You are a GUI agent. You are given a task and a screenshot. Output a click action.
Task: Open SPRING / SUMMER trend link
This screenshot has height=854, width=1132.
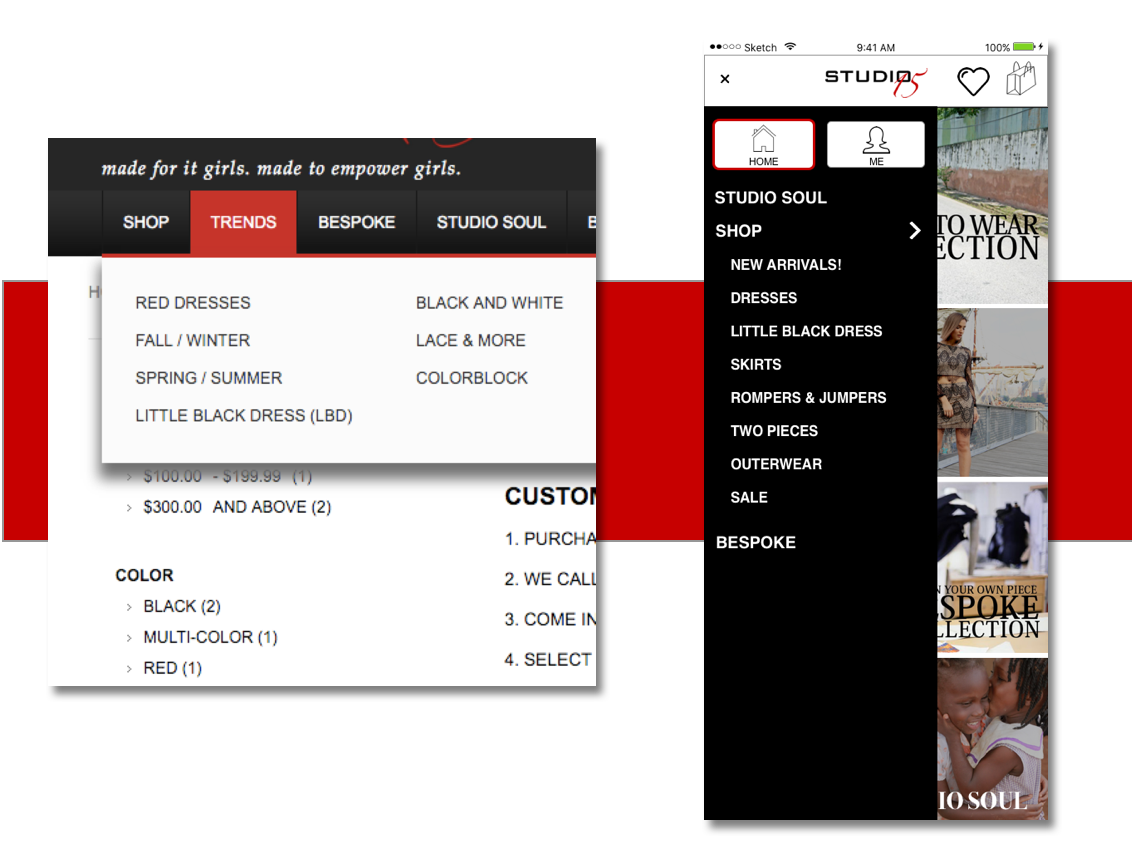coord(209,378)
